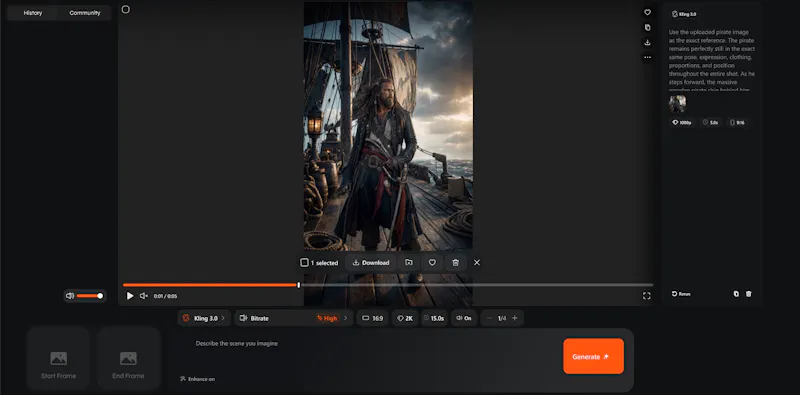
Task: Enter fullscreen video mode
Action: [646, 295]
